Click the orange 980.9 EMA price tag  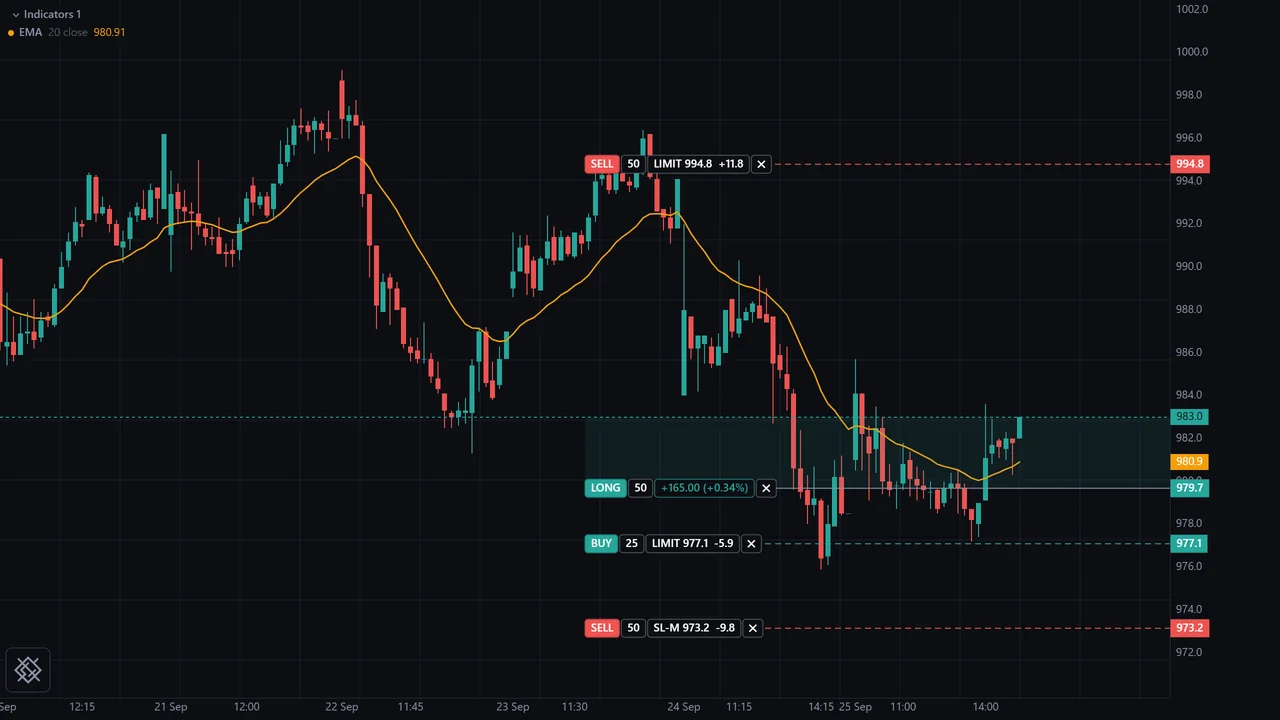(1190, 462)
